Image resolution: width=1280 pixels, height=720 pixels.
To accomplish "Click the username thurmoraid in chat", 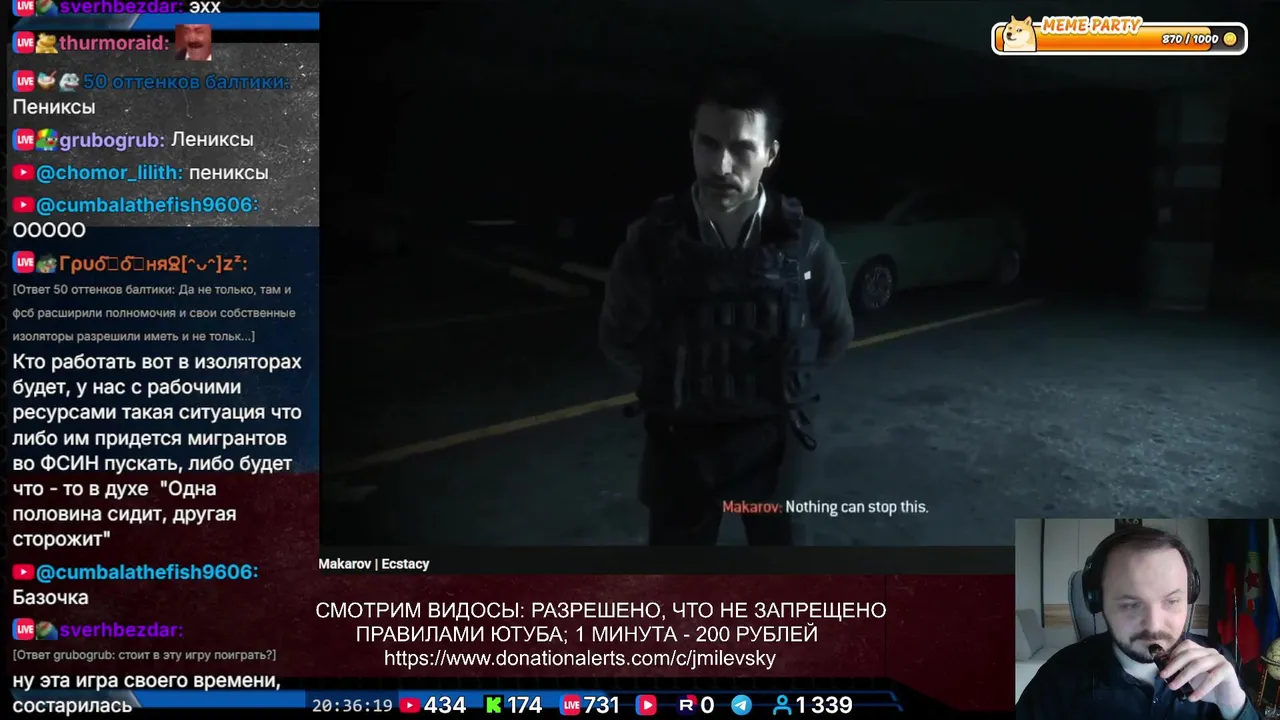I will (x=114, y=43).
